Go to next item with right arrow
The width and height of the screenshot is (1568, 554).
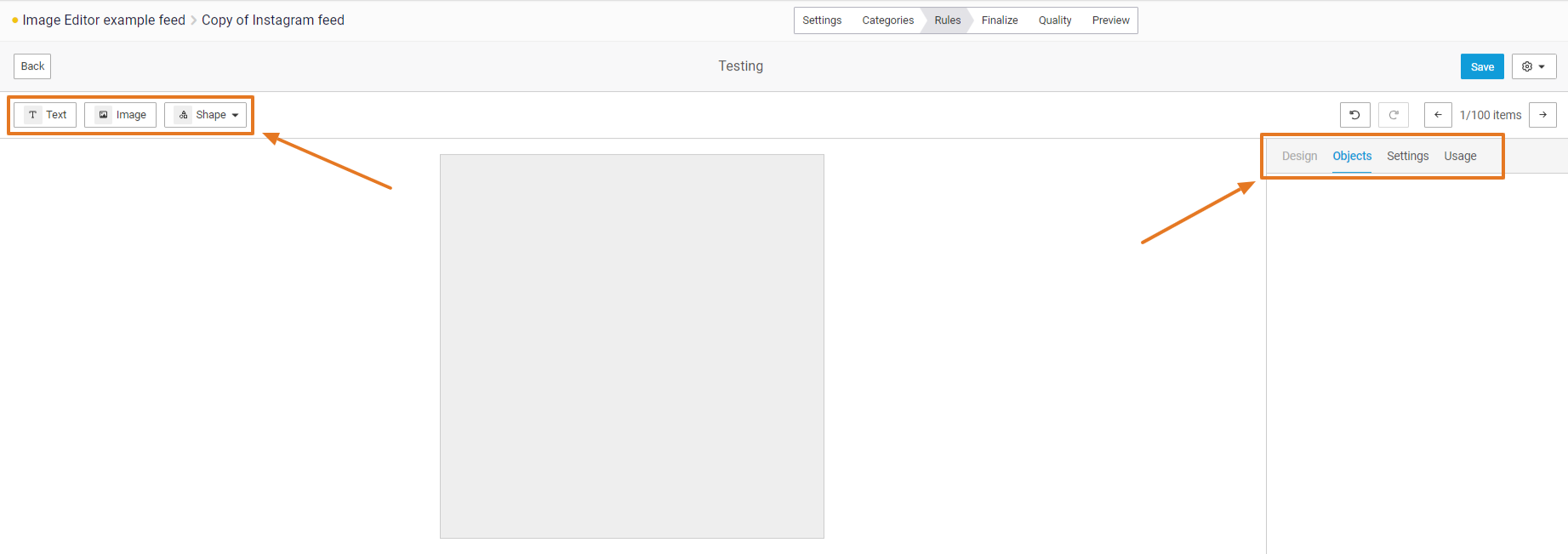1542,115
